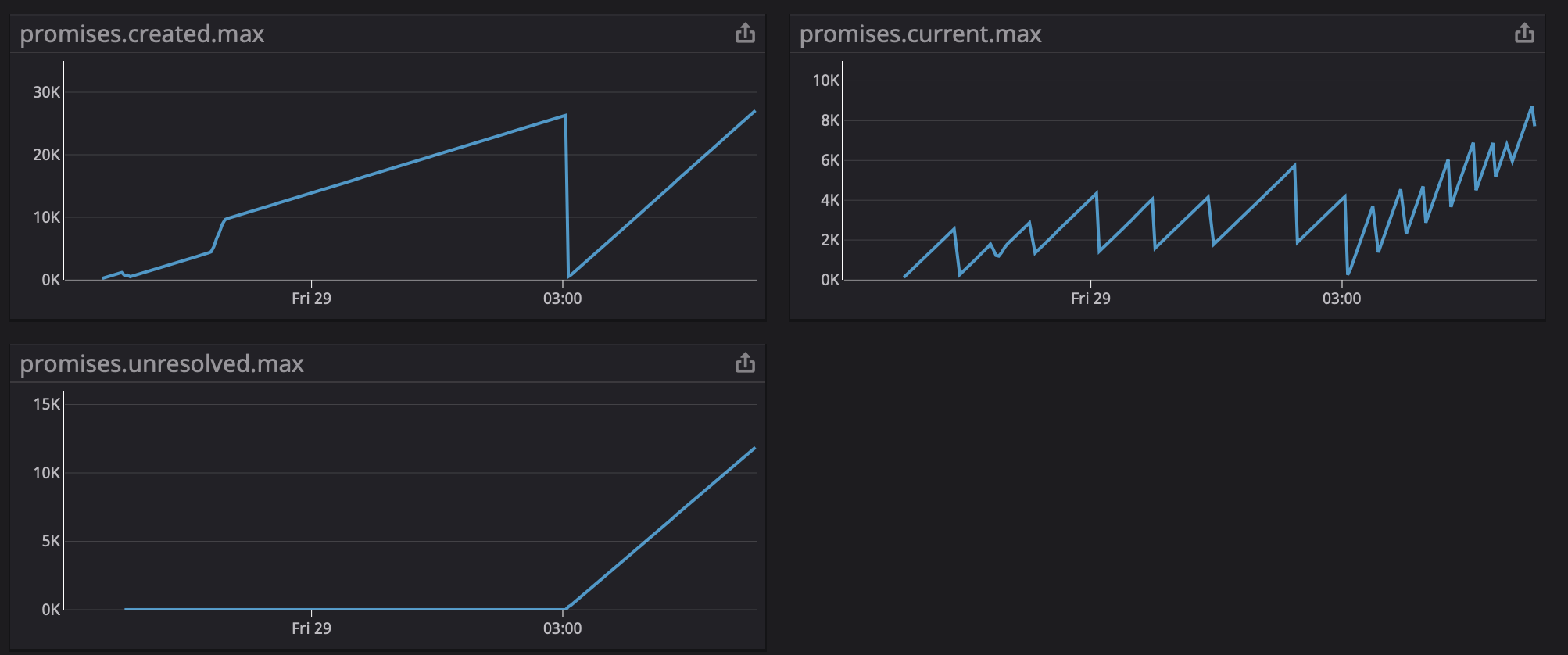Click the 20K gridline label in created graph
Screen dimensions: 1568x655
coord(46,155)
